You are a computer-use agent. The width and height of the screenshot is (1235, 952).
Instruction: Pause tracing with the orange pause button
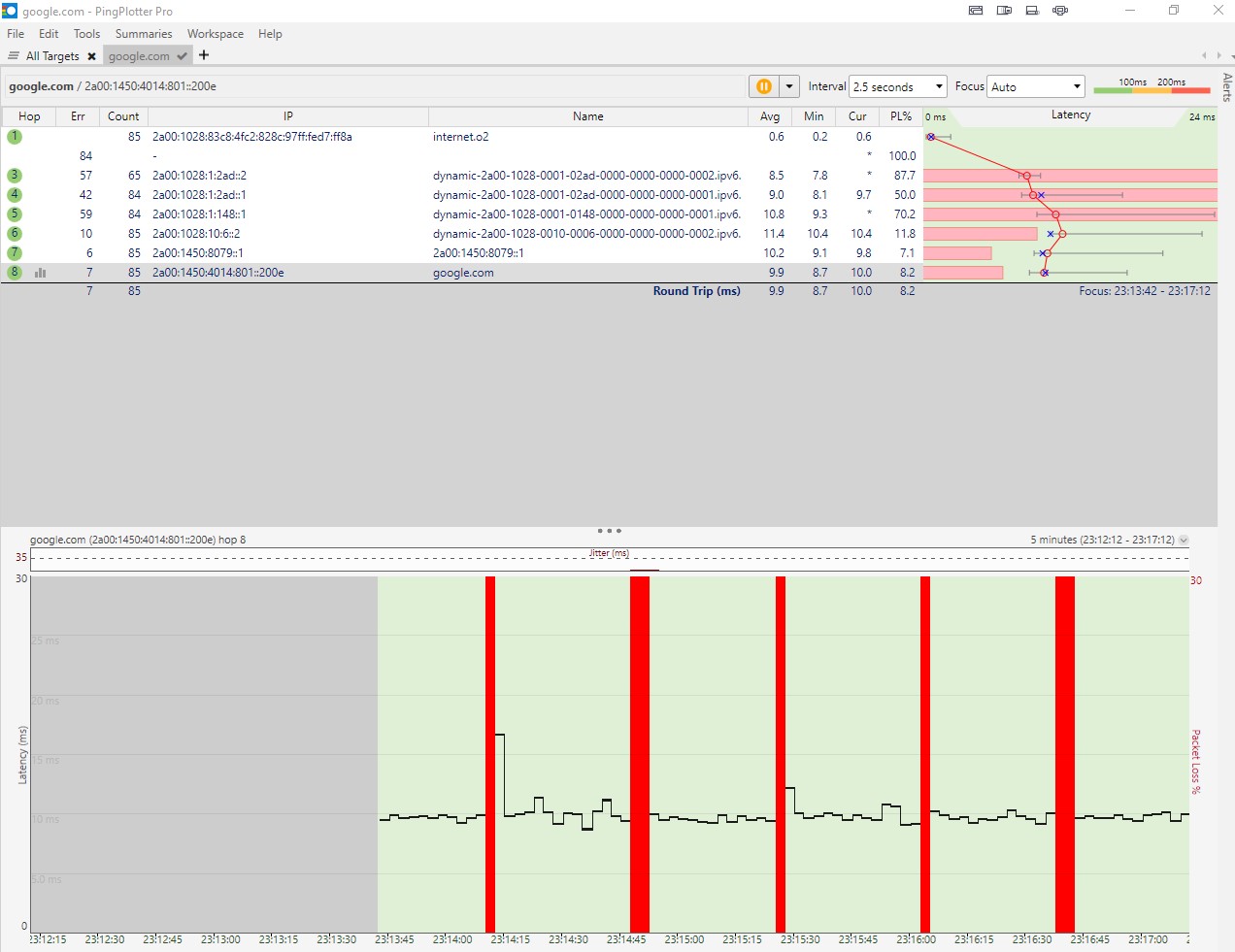763,86
